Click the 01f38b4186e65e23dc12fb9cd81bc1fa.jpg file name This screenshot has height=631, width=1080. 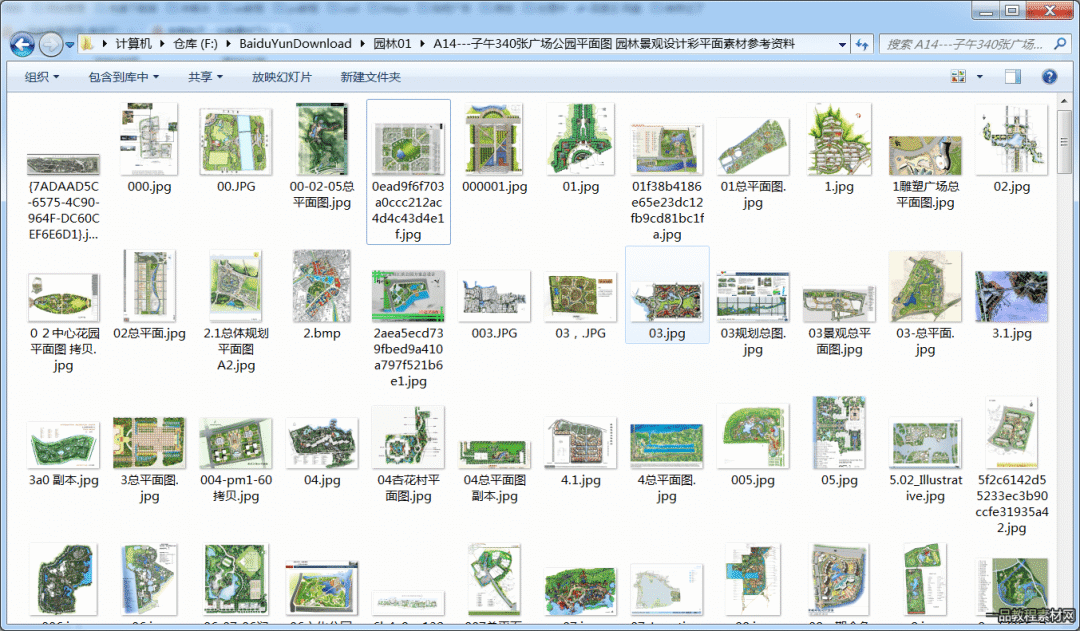coord(667,210)
